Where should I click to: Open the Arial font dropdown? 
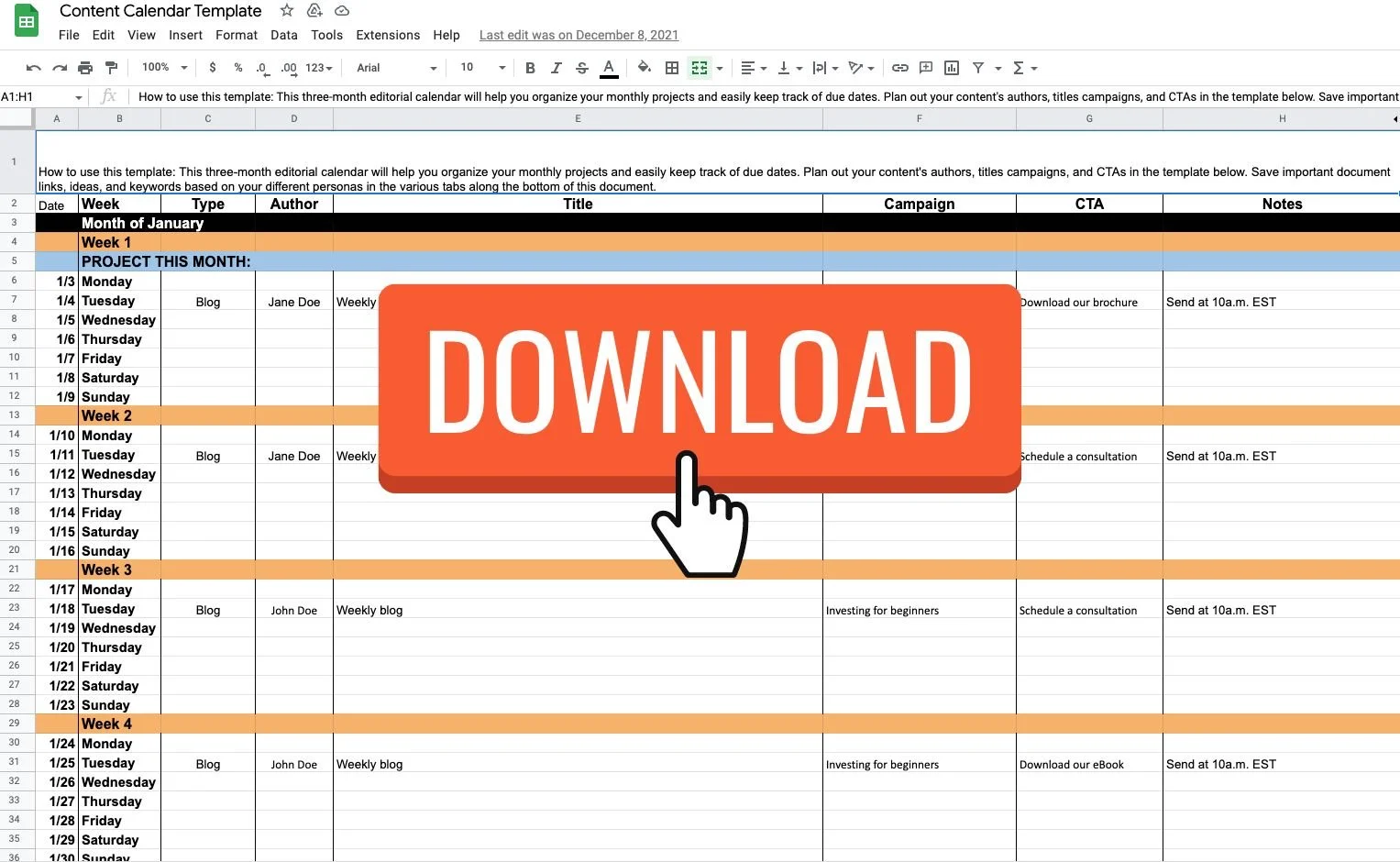(x=397, y=68)
